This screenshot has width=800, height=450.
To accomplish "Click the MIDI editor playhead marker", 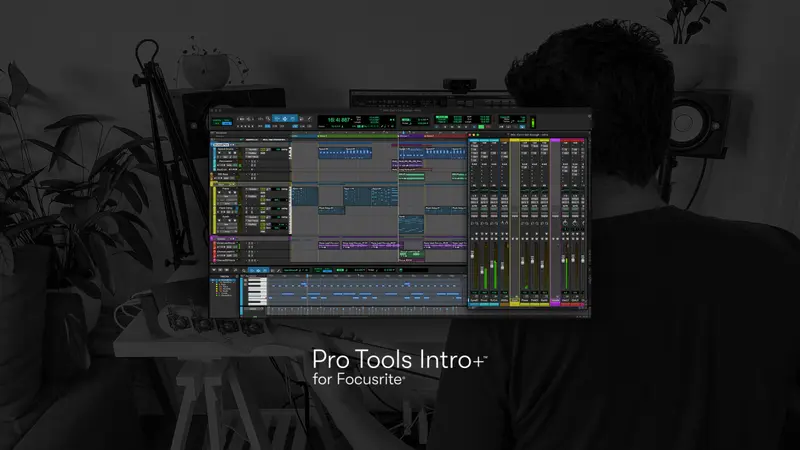I will click(307, 276).
